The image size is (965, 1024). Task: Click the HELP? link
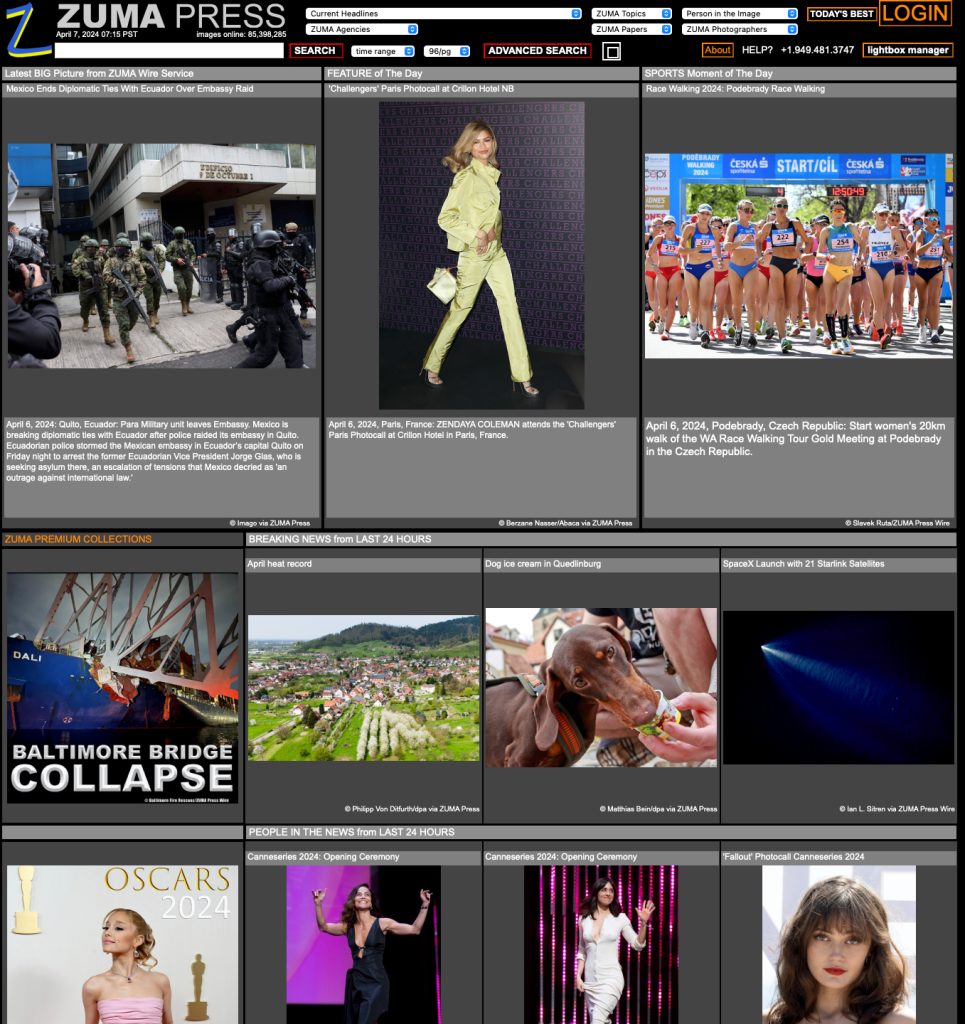click(757, 50)
